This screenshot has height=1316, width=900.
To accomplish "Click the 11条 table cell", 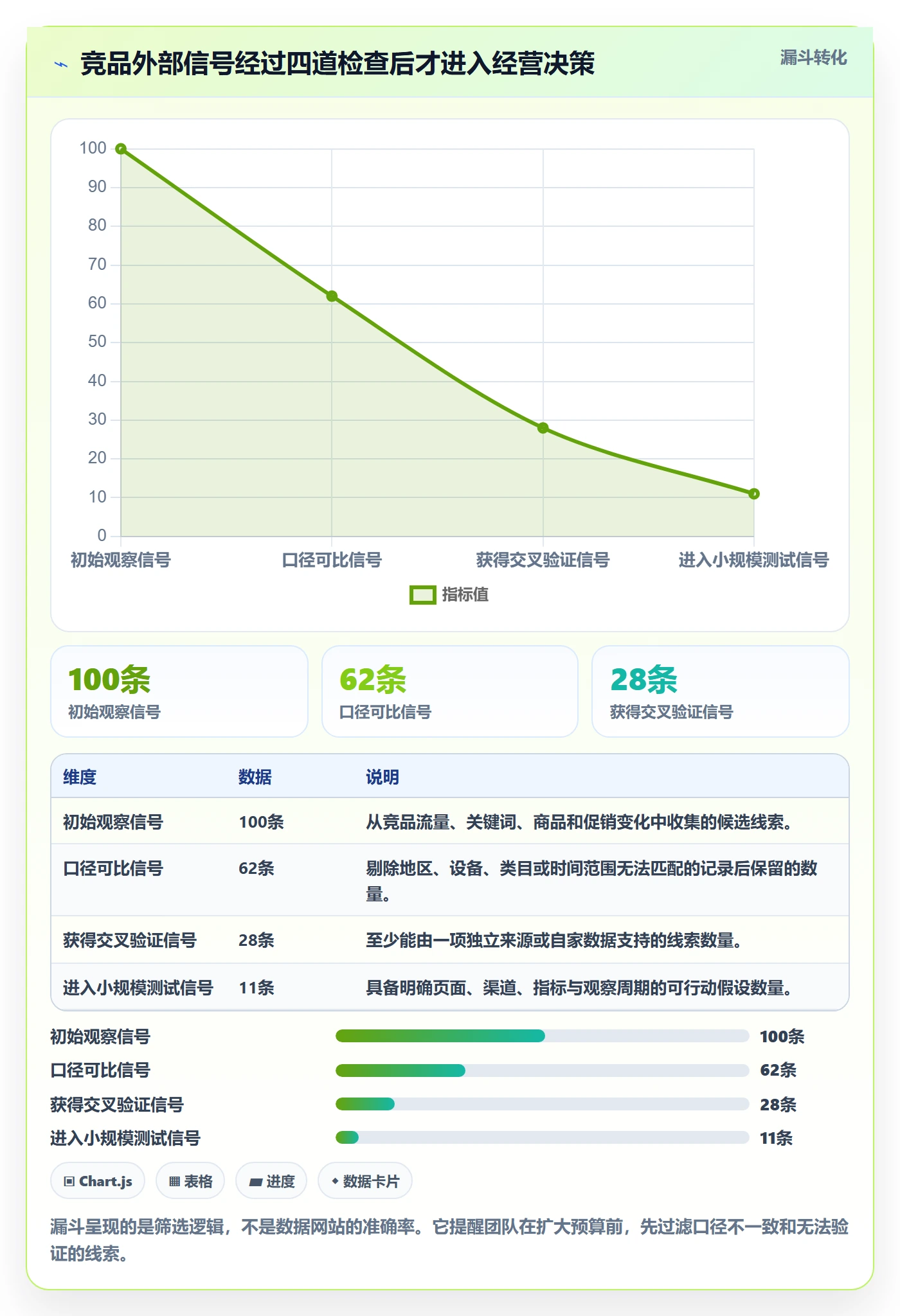I will point(256,988).
